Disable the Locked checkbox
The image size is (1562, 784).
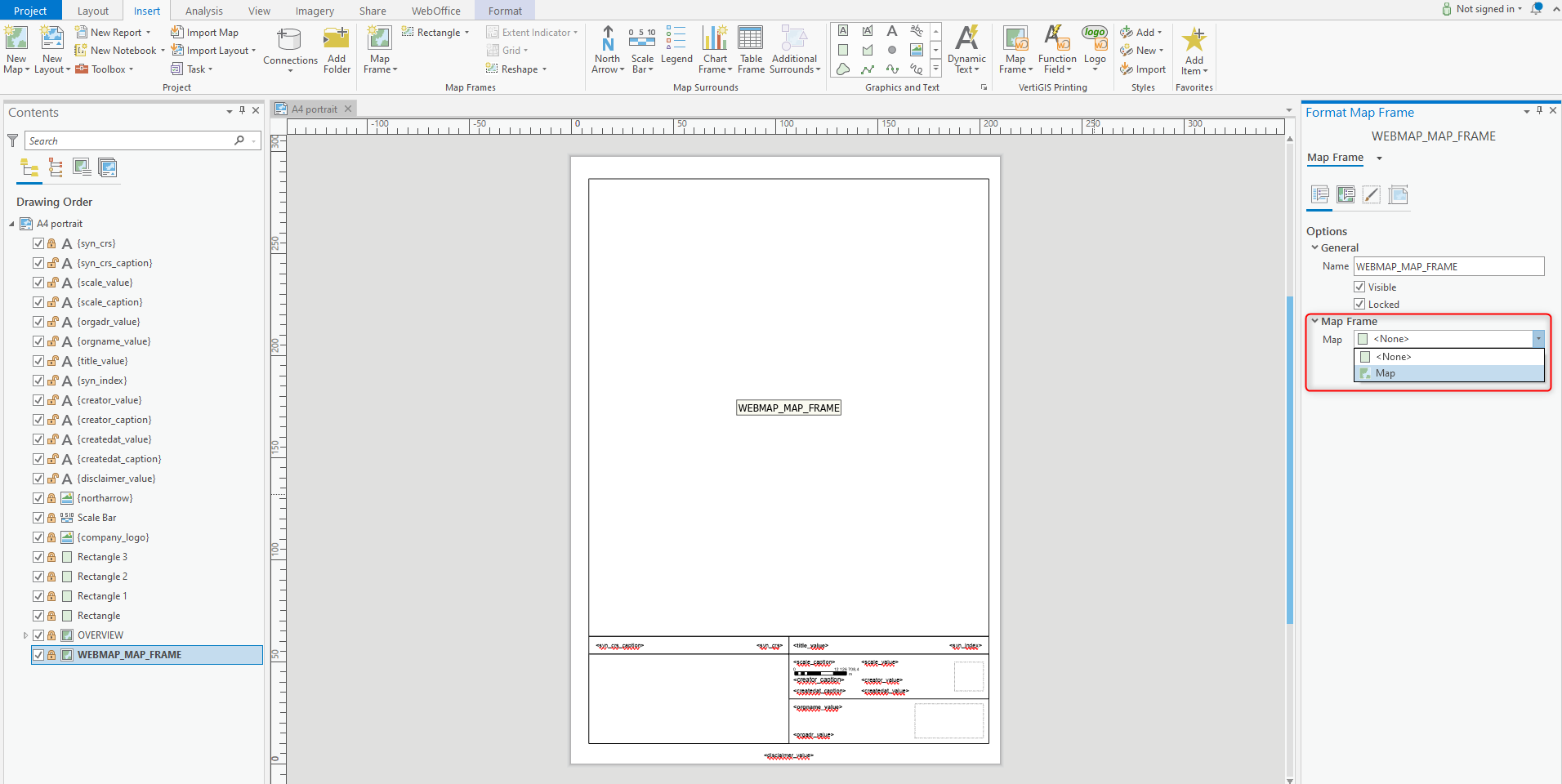point(1359,304)
